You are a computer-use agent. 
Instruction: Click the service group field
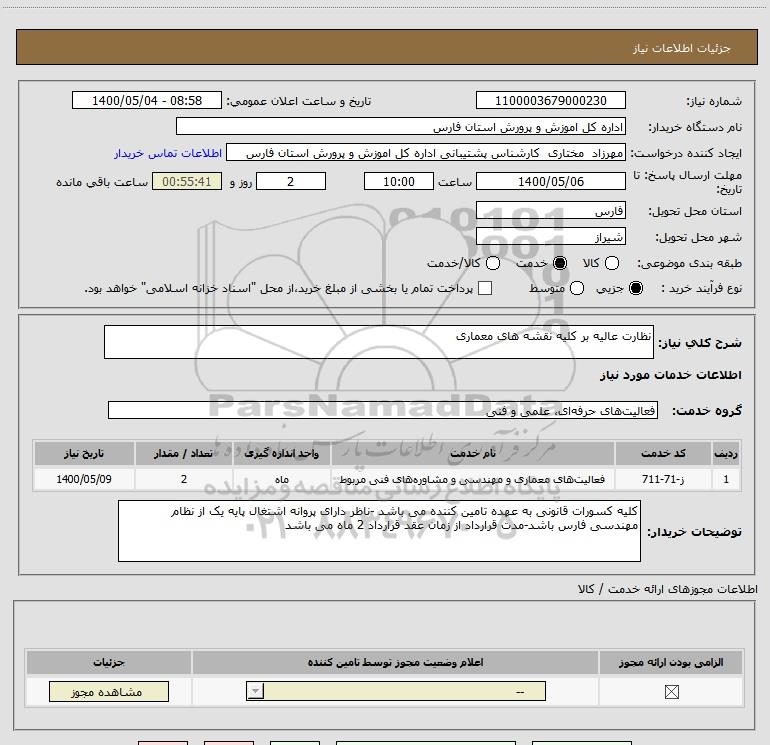pyautogui.click(x=383, y=410)
